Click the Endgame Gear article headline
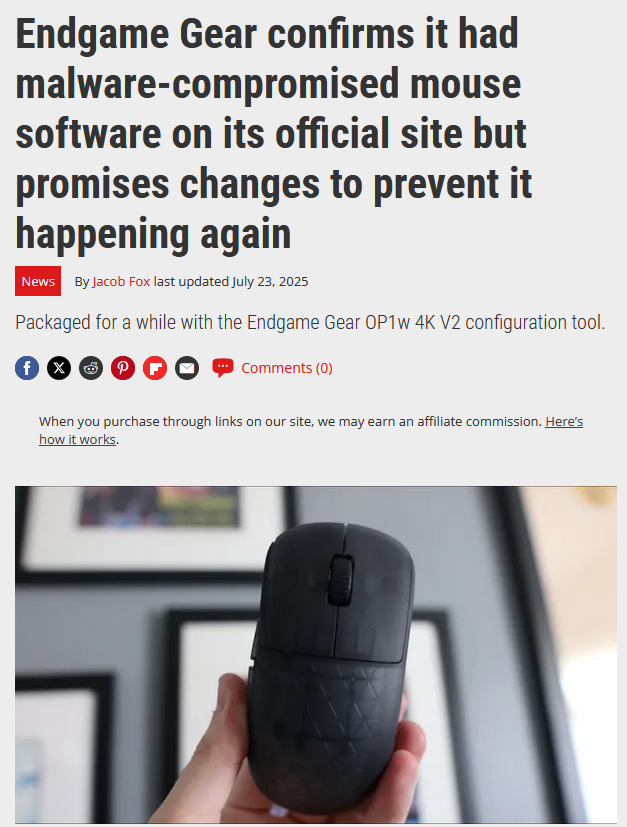Viewport: 627px width, 827px height. click(274, 133)
